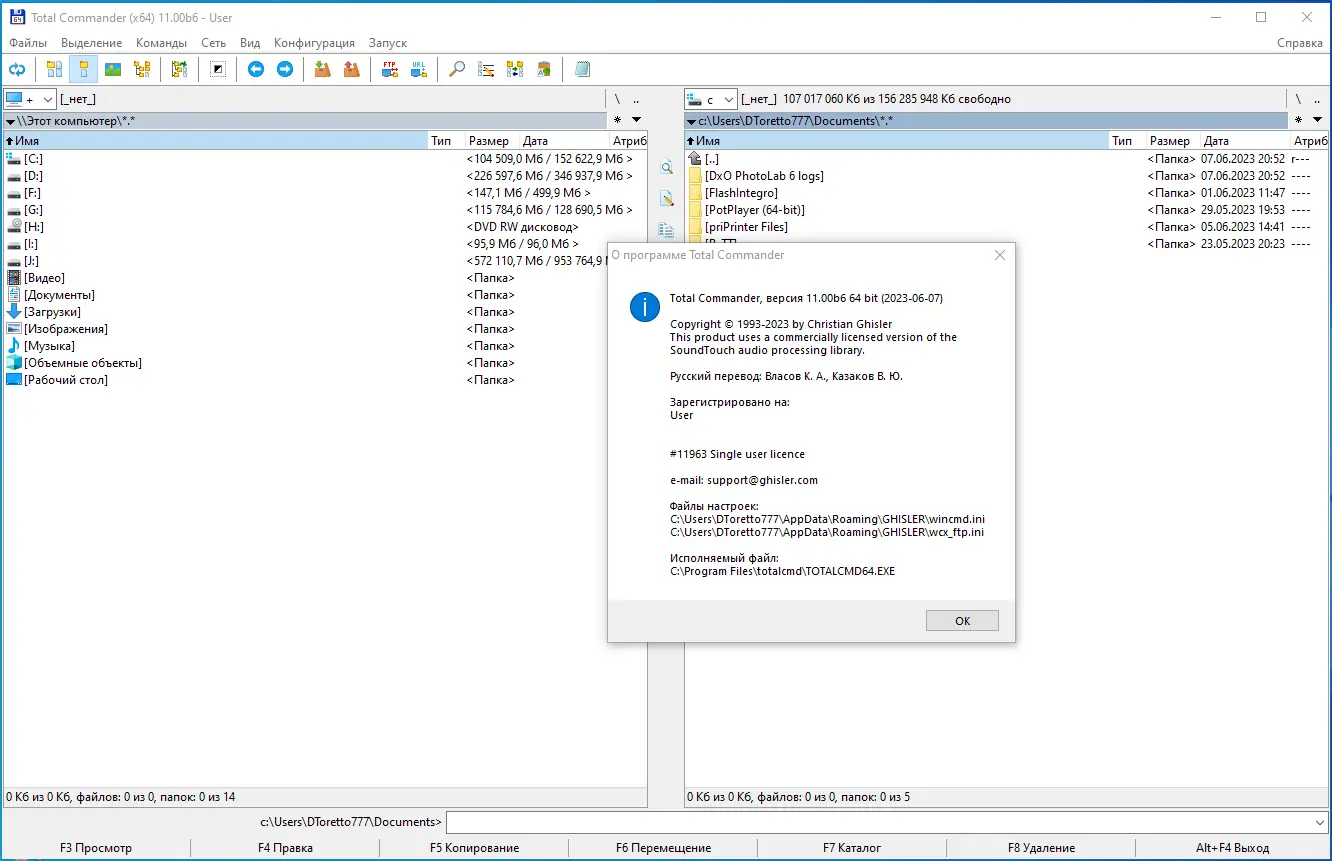This screenshot has height=861, width=1332.
Task: Open the URL new connection icon
Action: pyautogui.click(x=419, y=69)
